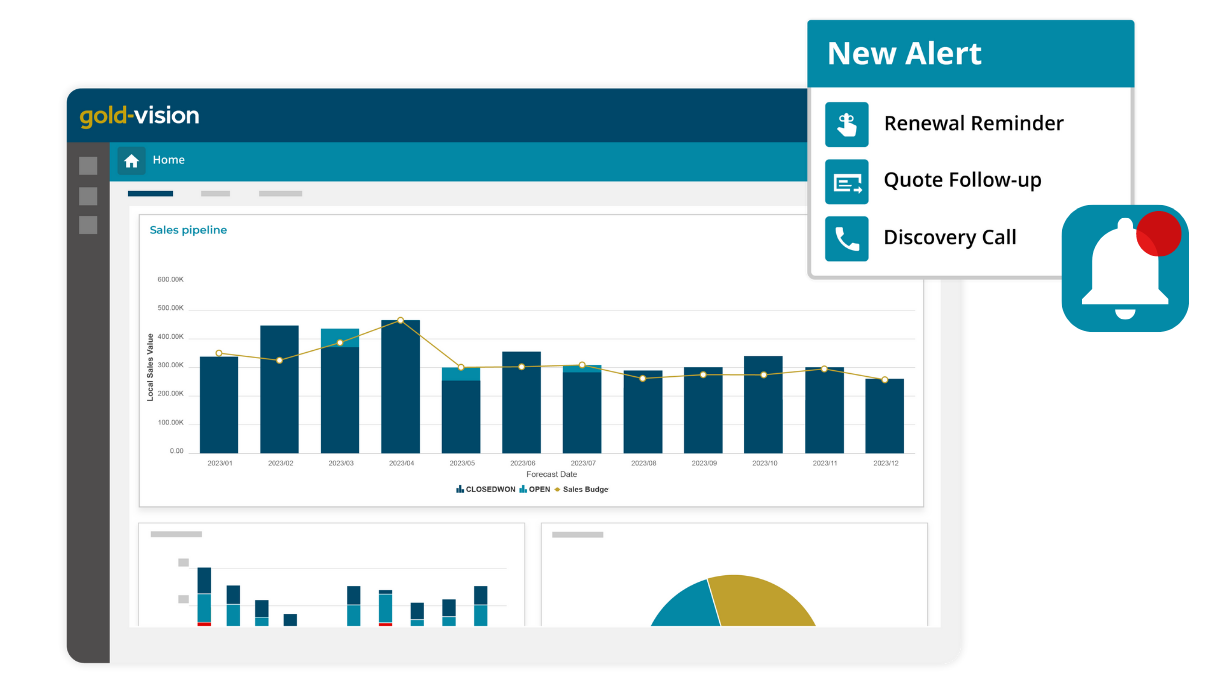
Task: Switch to the last gray placeholder tab
Action: pos(280,193)
